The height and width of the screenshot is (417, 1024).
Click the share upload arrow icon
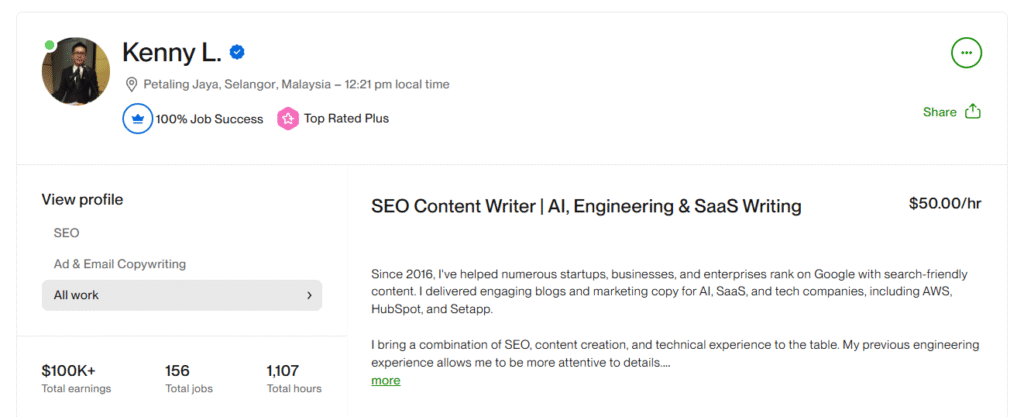click(973, 112)
